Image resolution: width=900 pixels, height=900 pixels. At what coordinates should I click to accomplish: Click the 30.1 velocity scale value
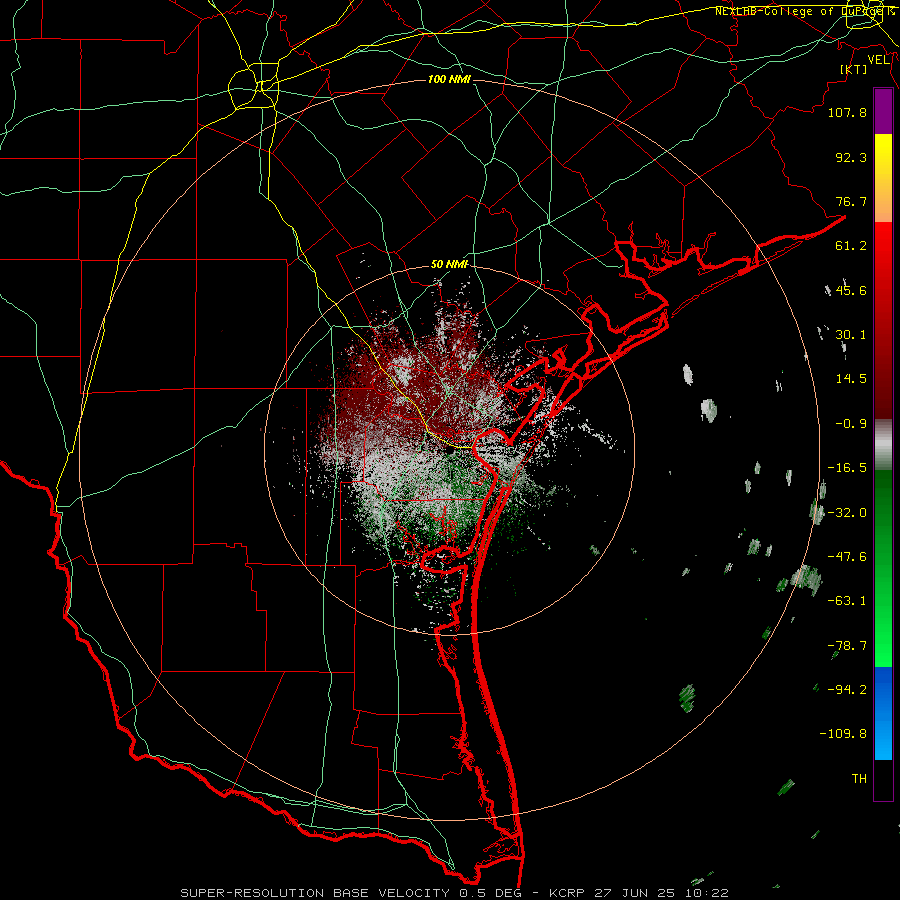(851, 335)
